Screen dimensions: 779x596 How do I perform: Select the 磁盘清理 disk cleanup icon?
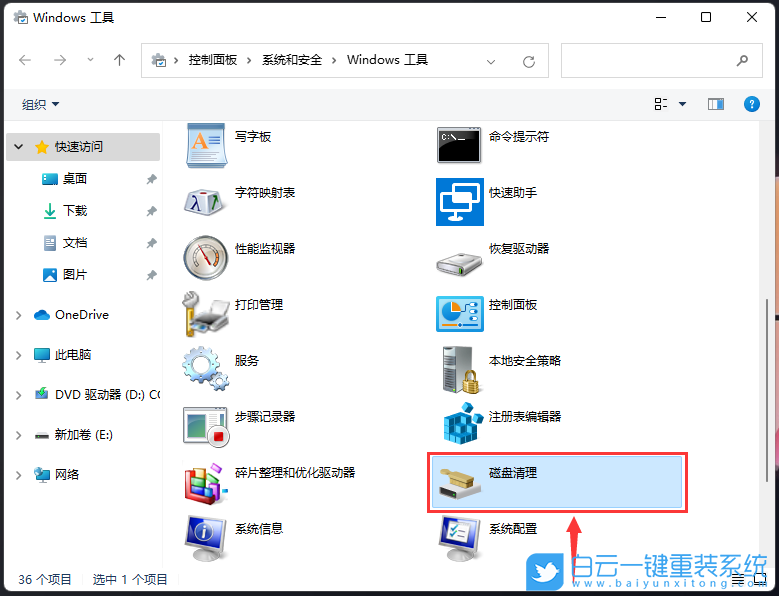click(460, 484)
